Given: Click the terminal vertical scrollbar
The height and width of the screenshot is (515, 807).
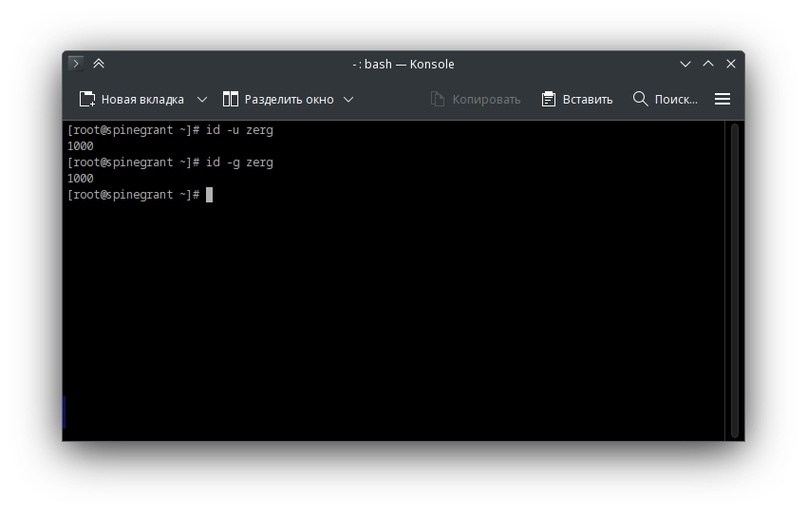Looking at the screenshot, I should [734, 280].
